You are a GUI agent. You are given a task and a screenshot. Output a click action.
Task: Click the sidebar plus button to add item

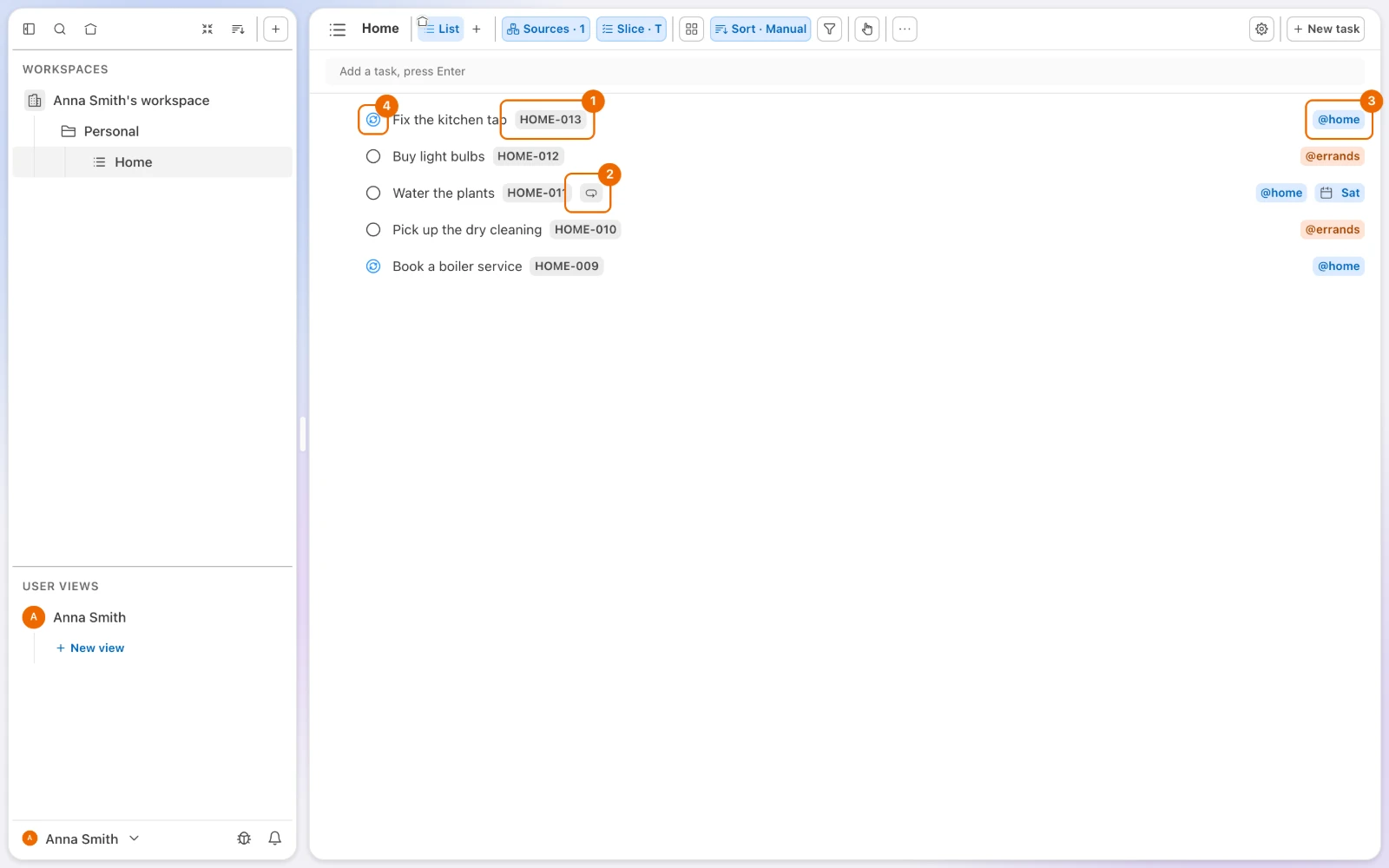pos(275,29)
